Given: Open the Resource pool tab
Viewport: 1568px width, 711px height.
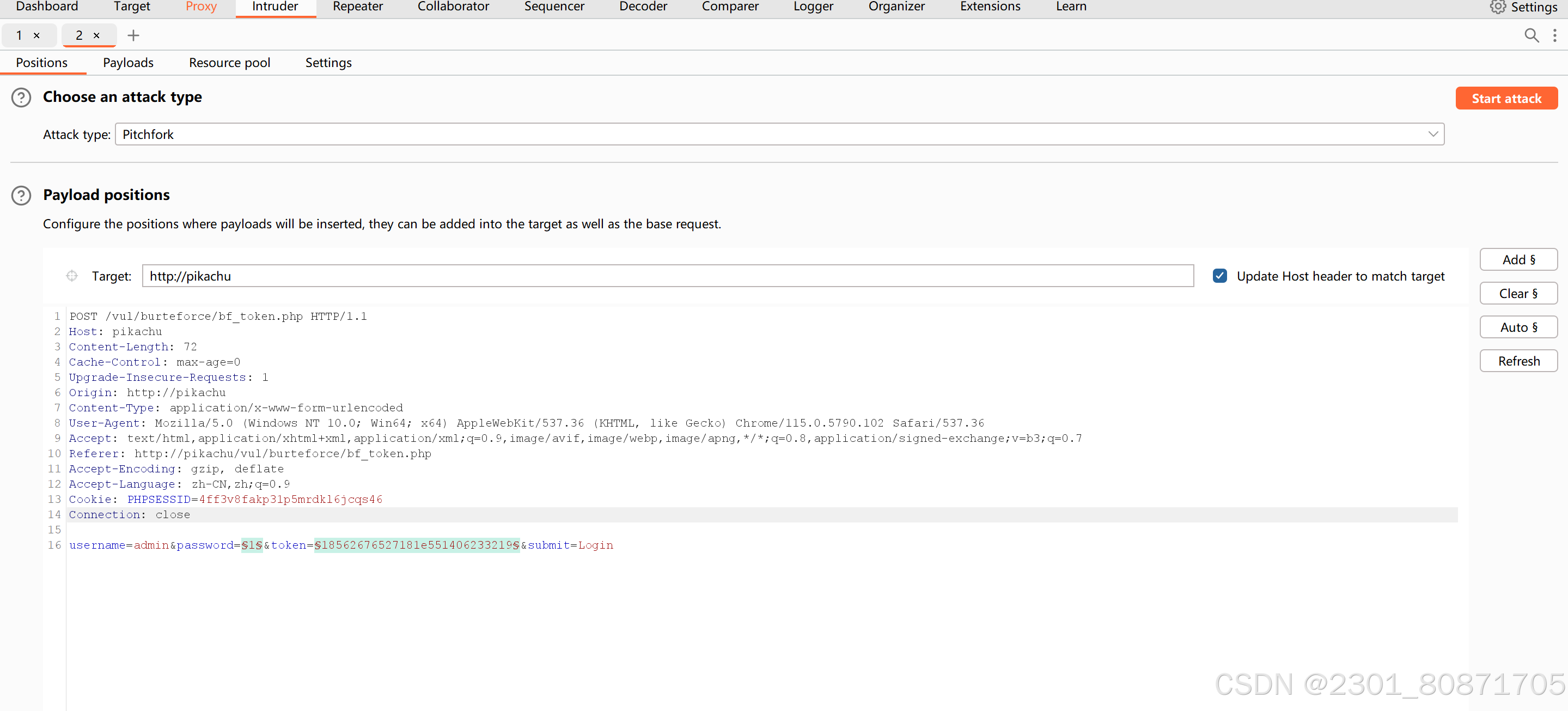Looking at the screenshot, I should click(229, 63).
